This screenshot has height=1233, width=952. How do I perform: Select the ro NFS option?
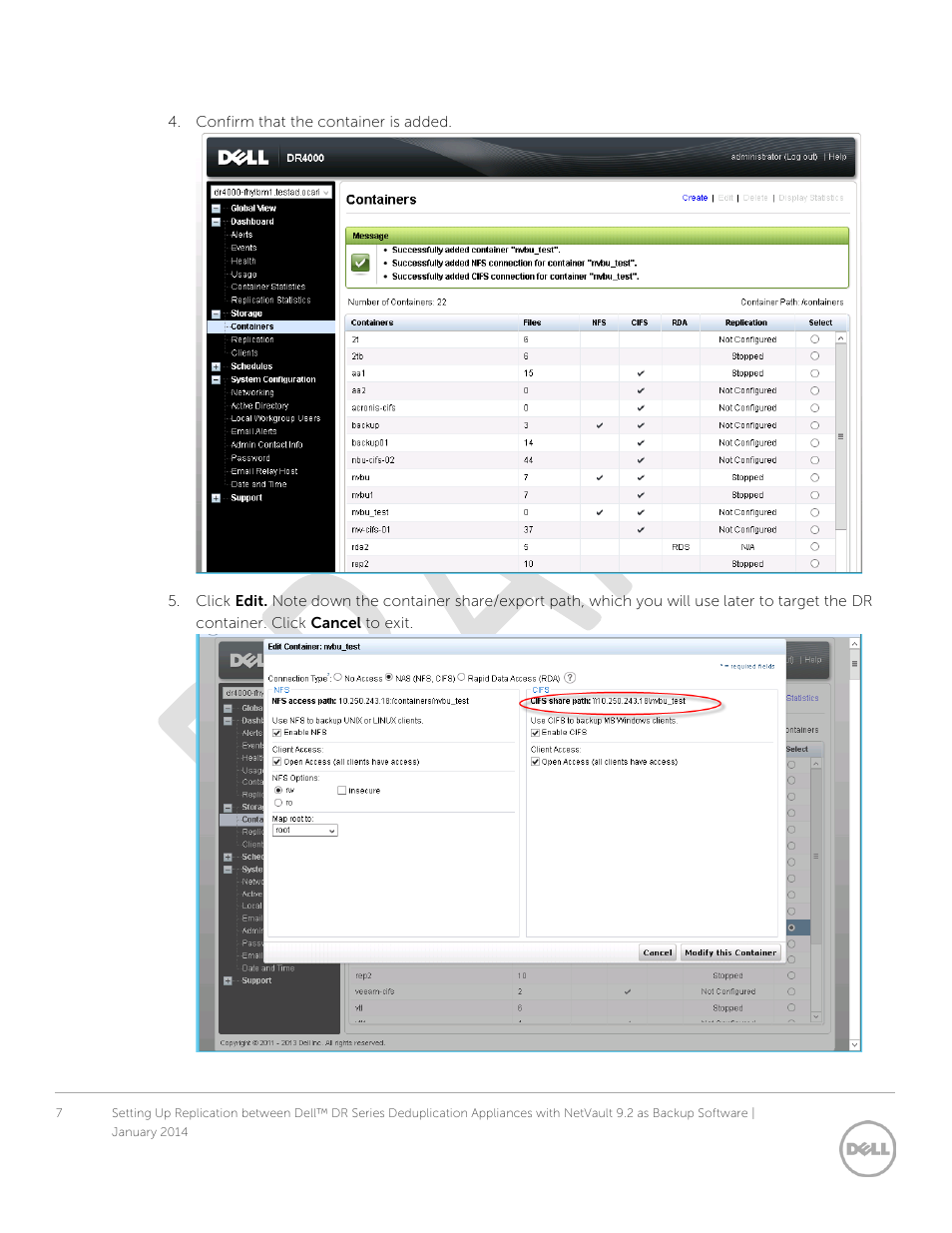[x=278, y=803]
